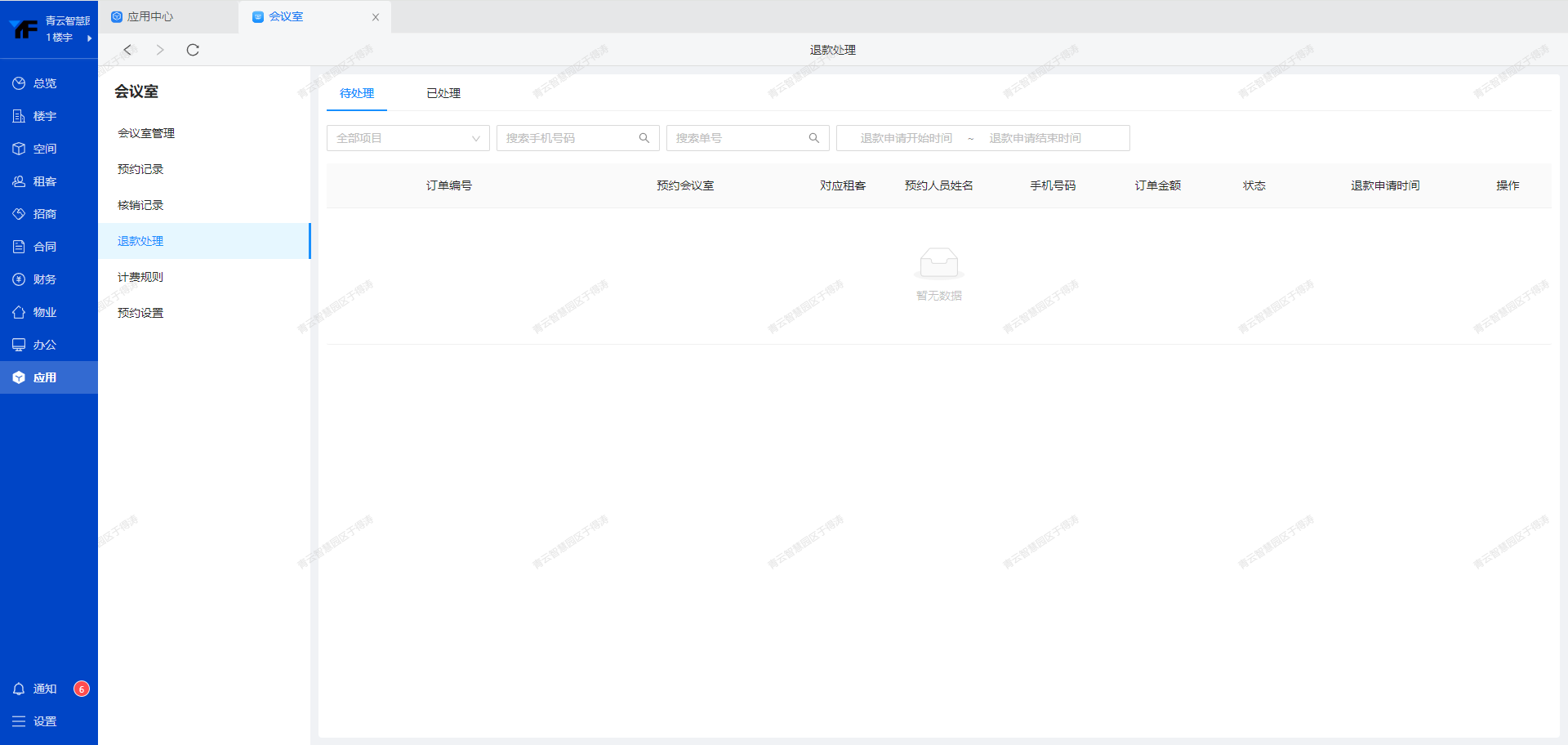This screenshot has width=1568, height=745.
Task: Switch to the 应用中心 tab
Action: click(150, 16)
